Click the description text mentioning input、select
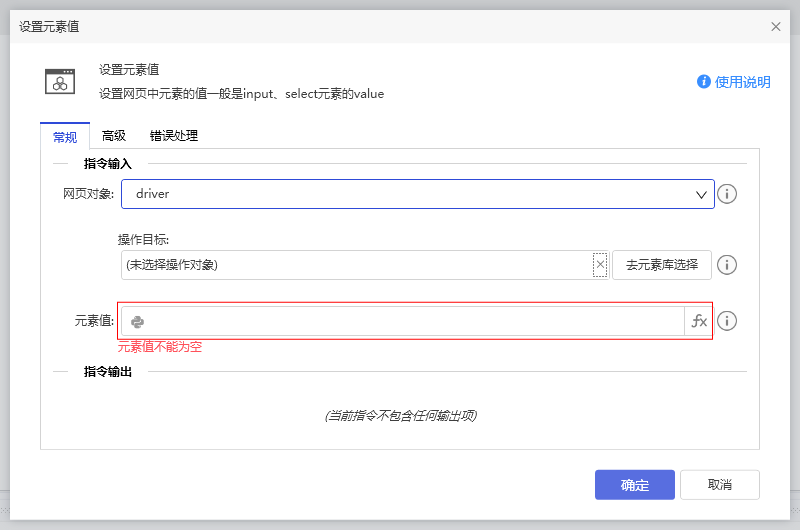Image resolution: width=800 pixels, height=530 pixels. click(x=241, y=94)
